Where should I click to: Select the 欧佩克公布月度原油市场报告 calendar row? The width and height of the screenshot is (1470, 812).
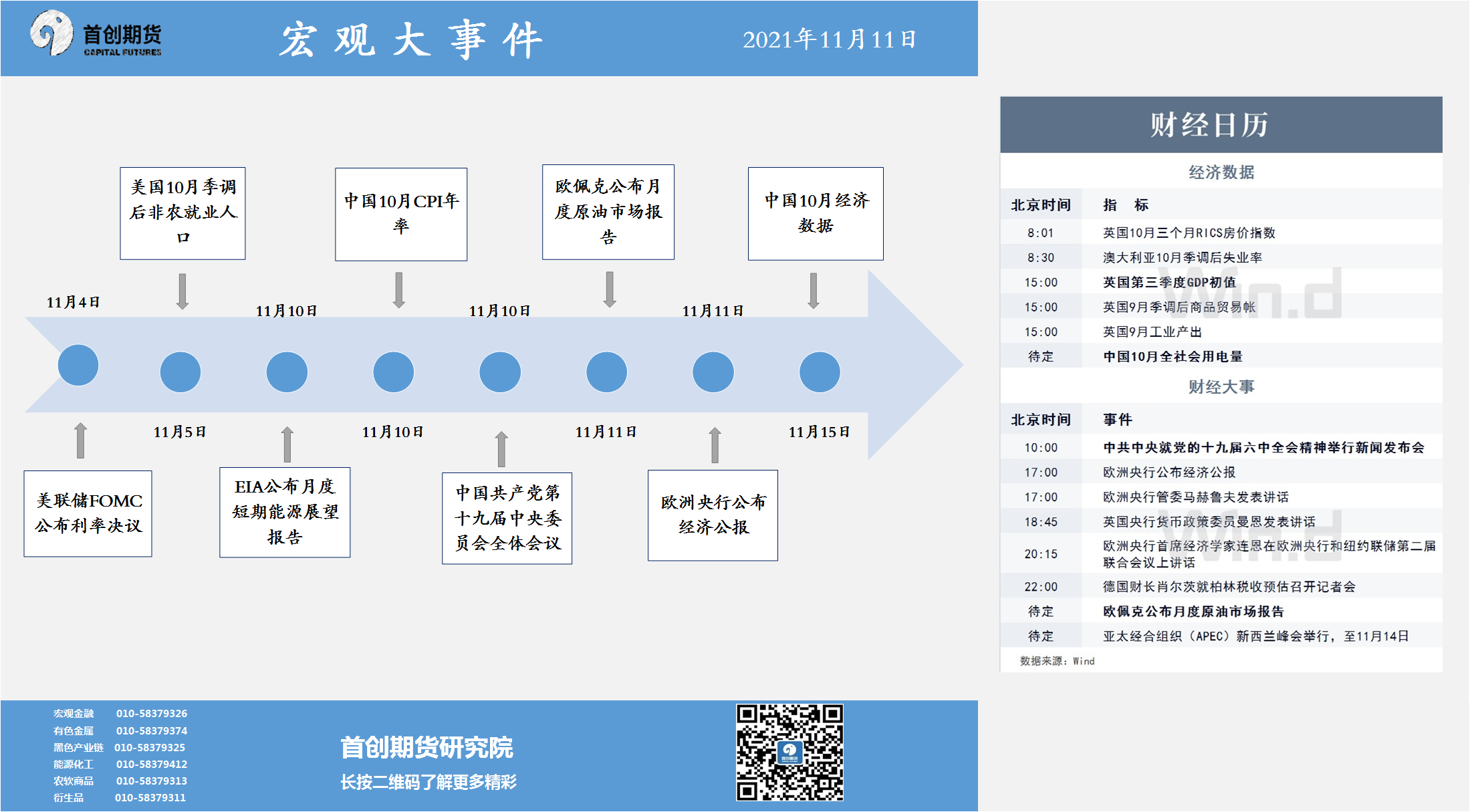pyautogui.click(x=1221, y=611)
